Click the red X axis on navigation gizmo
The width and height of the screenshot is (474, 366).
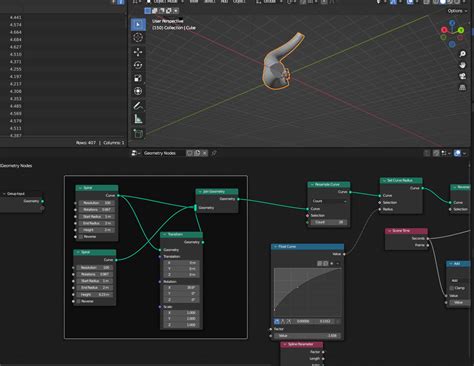[444, 30]
